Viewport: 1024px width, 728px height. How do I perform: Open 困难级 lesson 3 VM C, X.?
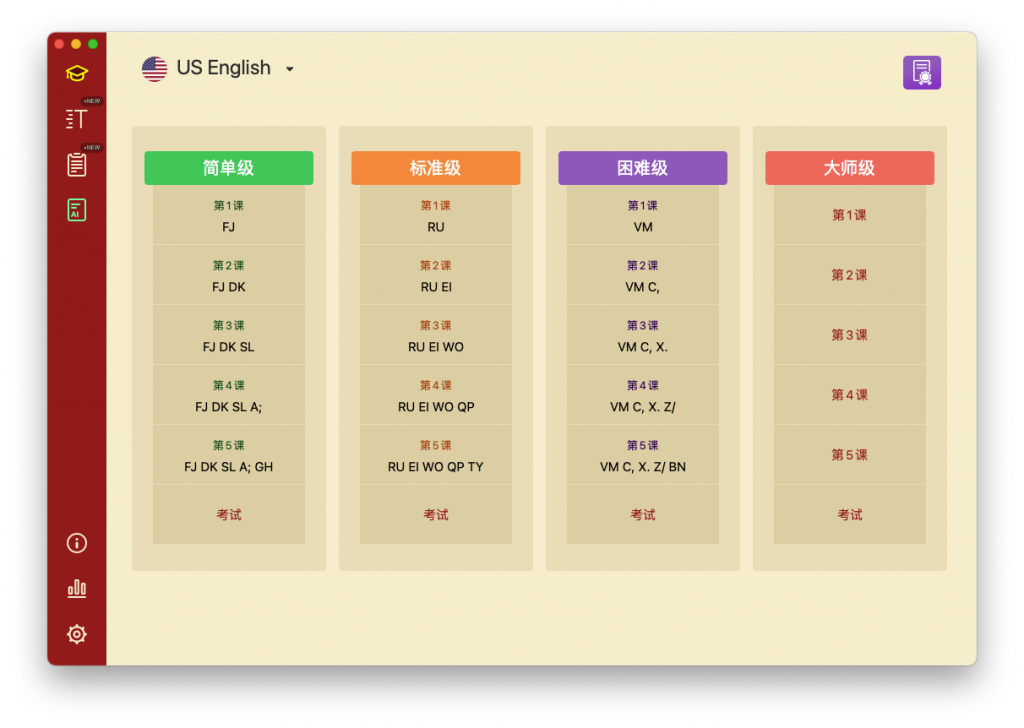[643, 335]
